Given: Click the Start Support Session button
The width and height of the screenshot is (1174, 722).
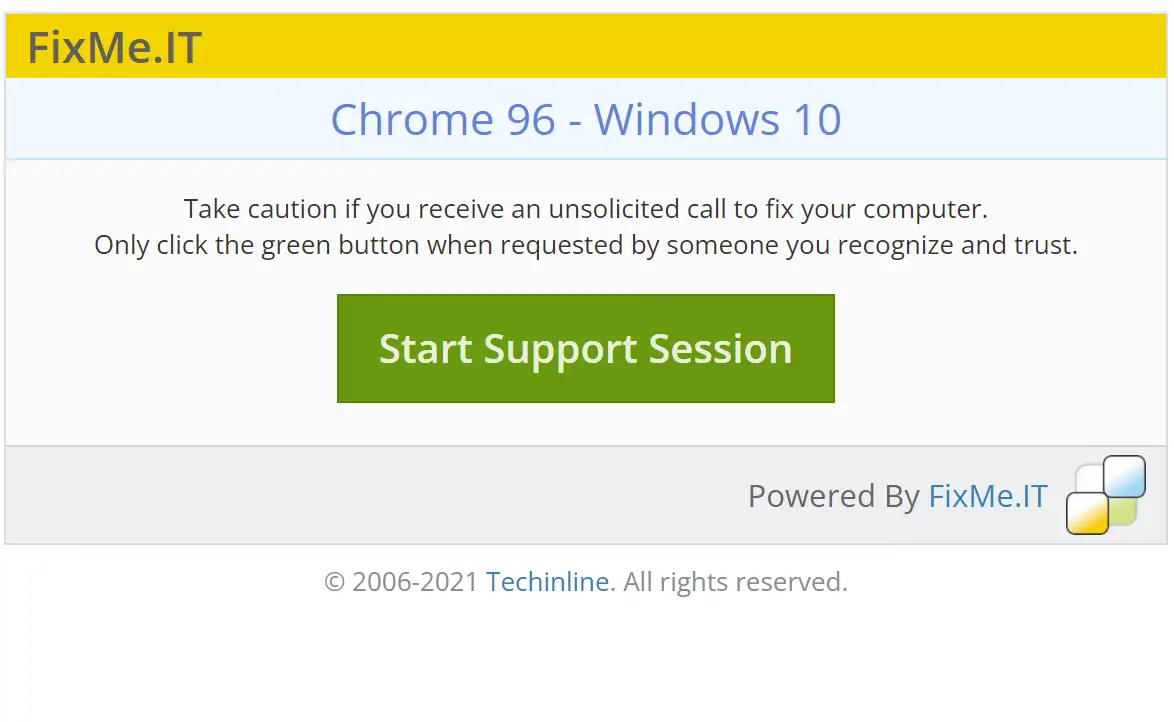Looking at the screenshot, I should coord(586,348).
